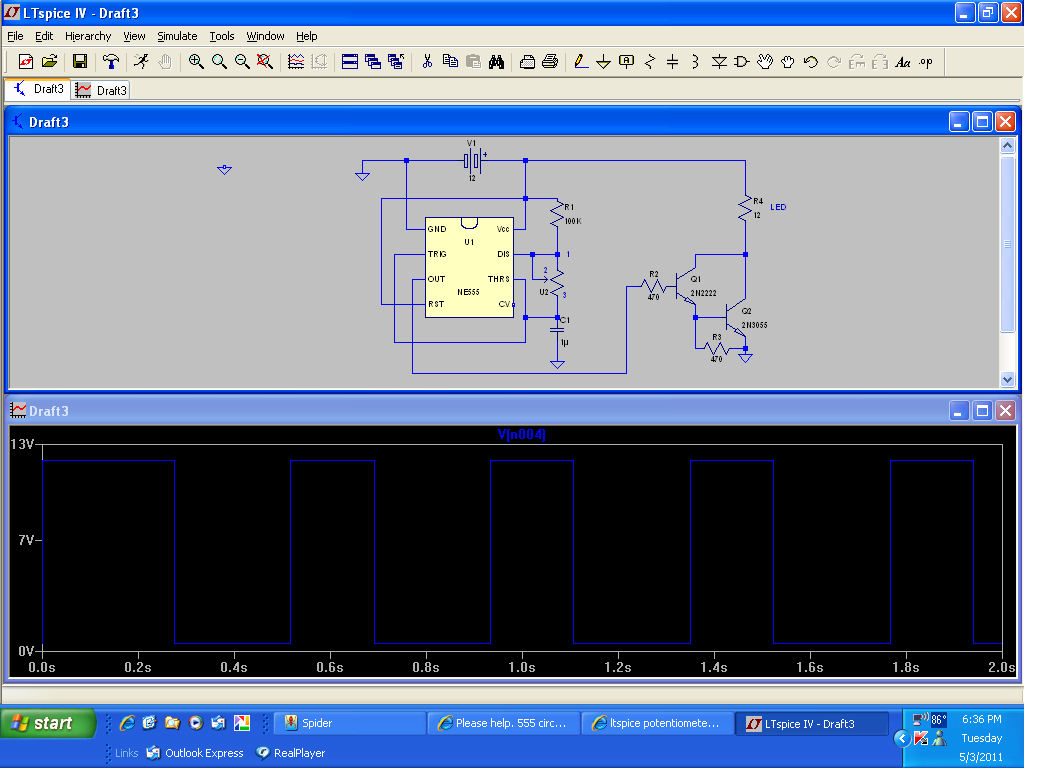Image resolution: width=1042 pixels, height=770 pixels.
Task: Undo the last action from the toolbar
Action: 811,62
